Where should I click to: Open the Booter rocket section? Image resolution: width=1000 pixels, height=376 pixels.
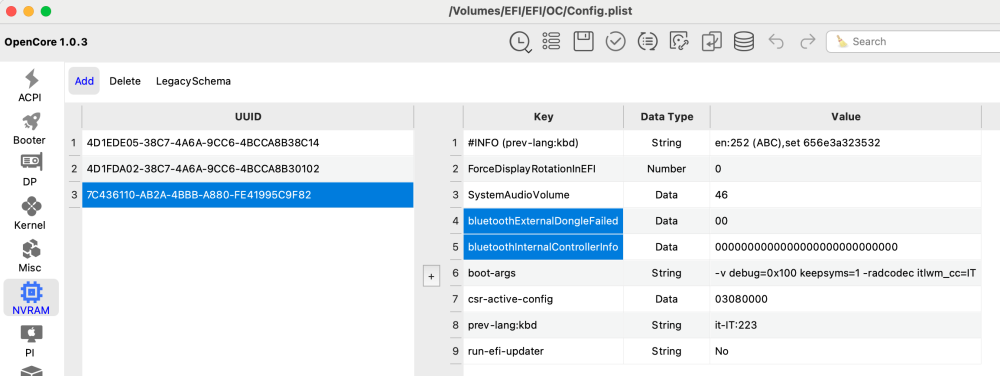click(x=29, y=129)
